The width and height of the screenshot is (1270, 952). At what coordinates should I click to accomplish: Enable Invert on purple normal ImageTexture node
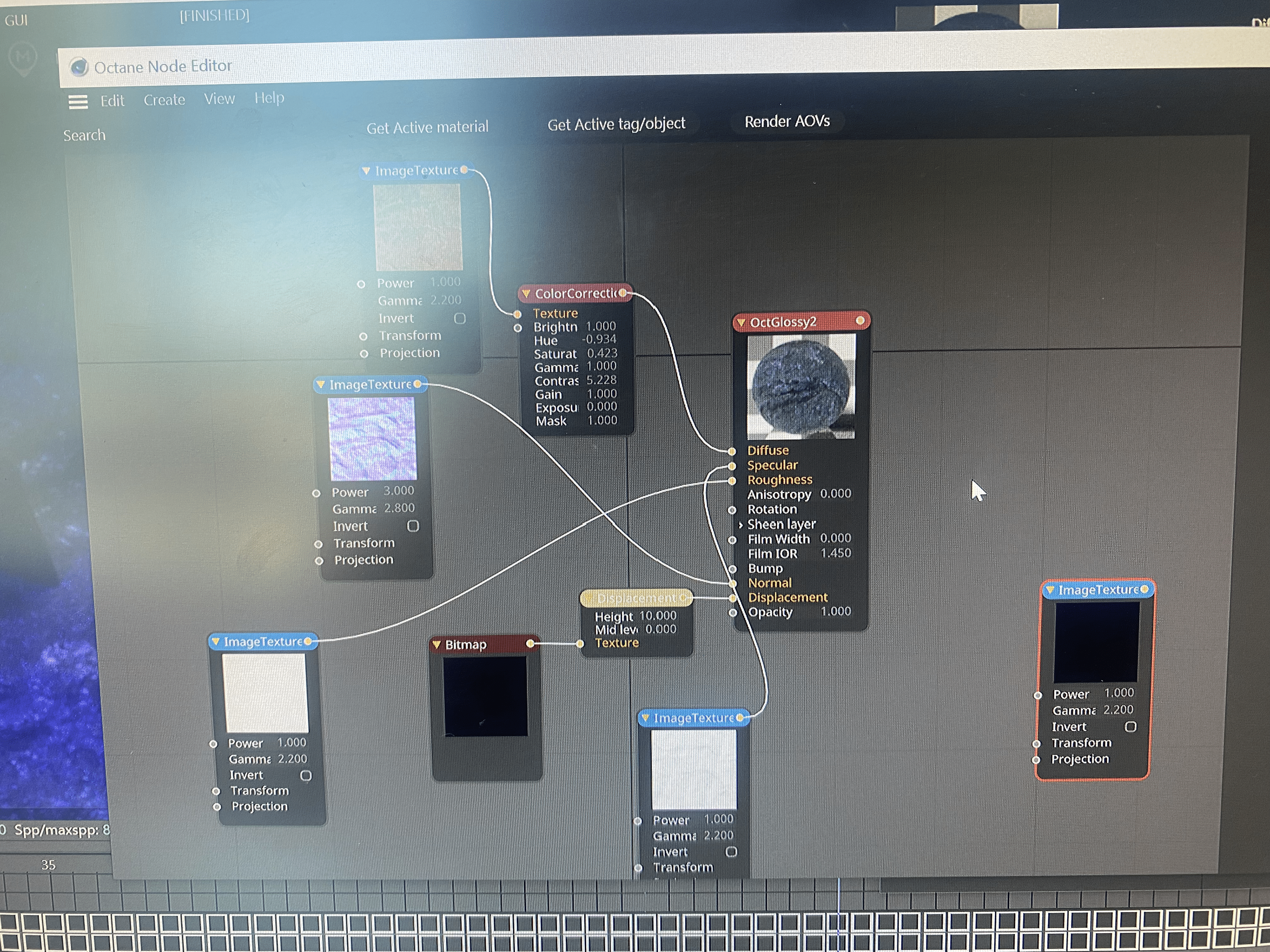pos(413,526)
